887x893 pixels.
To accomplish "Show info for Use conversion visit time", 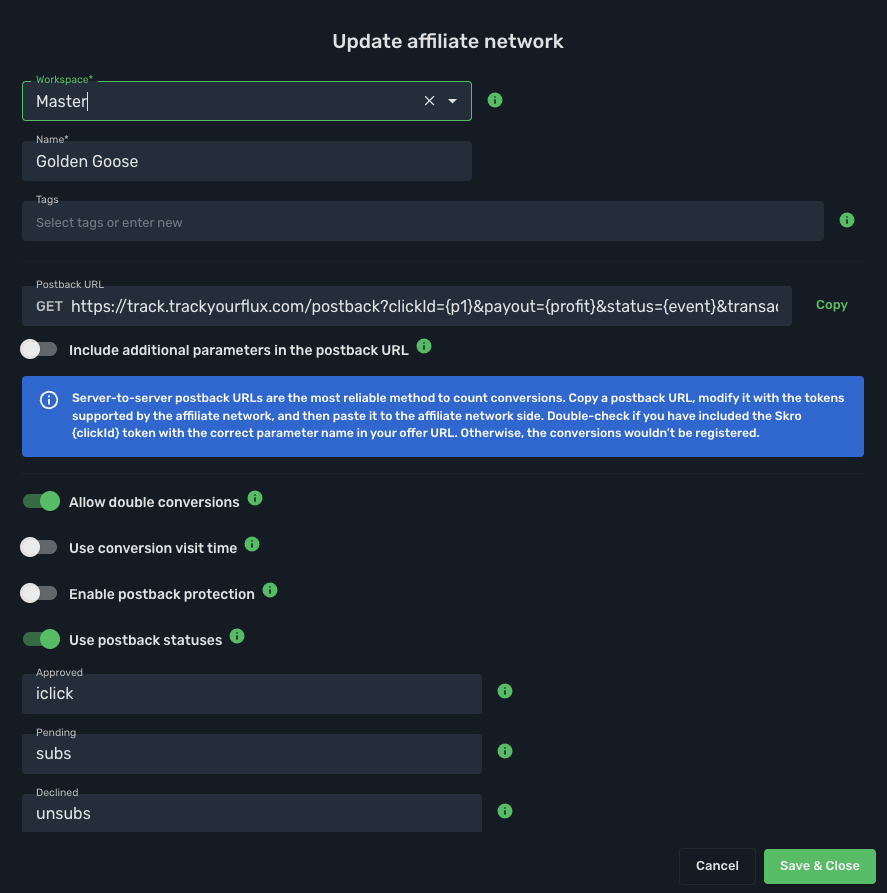I will pos(252,544).
